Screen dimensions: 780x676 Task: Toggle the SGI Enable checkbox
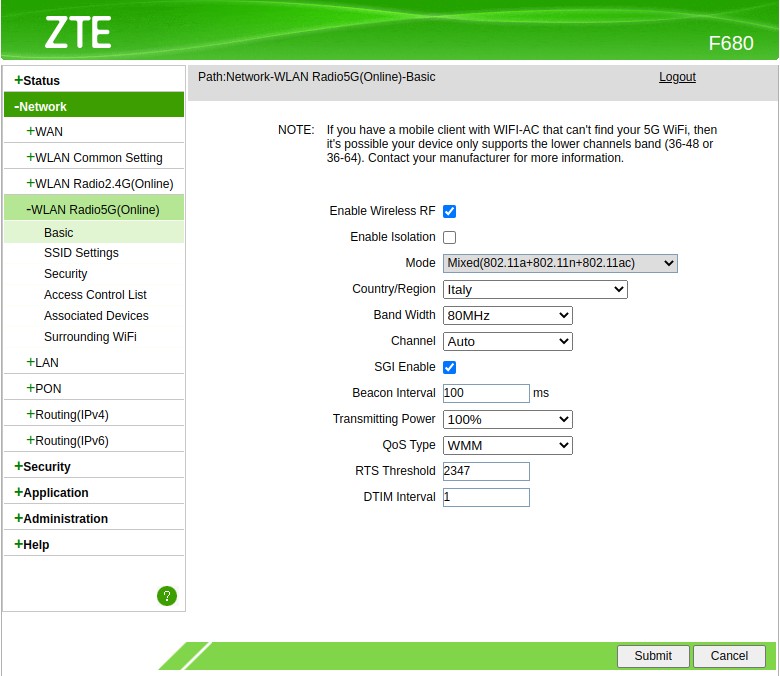coord(449,367)
